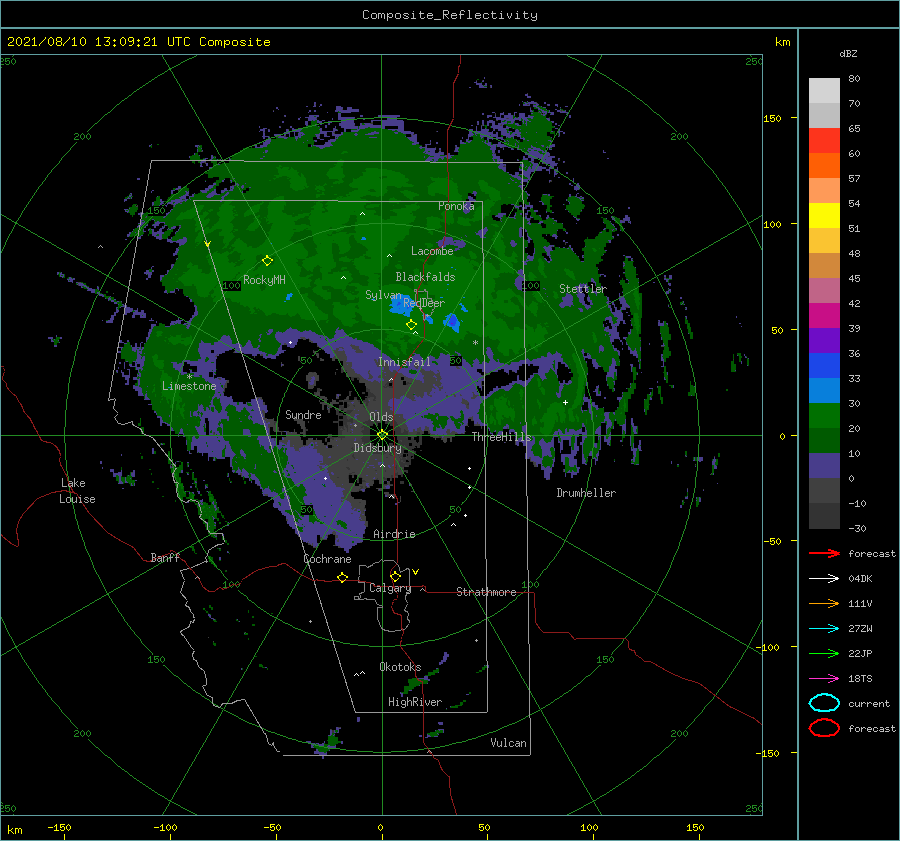Screen dimensions: 900x841
Task: Click the green 22JP arrow icon
Action: point(824,653)
